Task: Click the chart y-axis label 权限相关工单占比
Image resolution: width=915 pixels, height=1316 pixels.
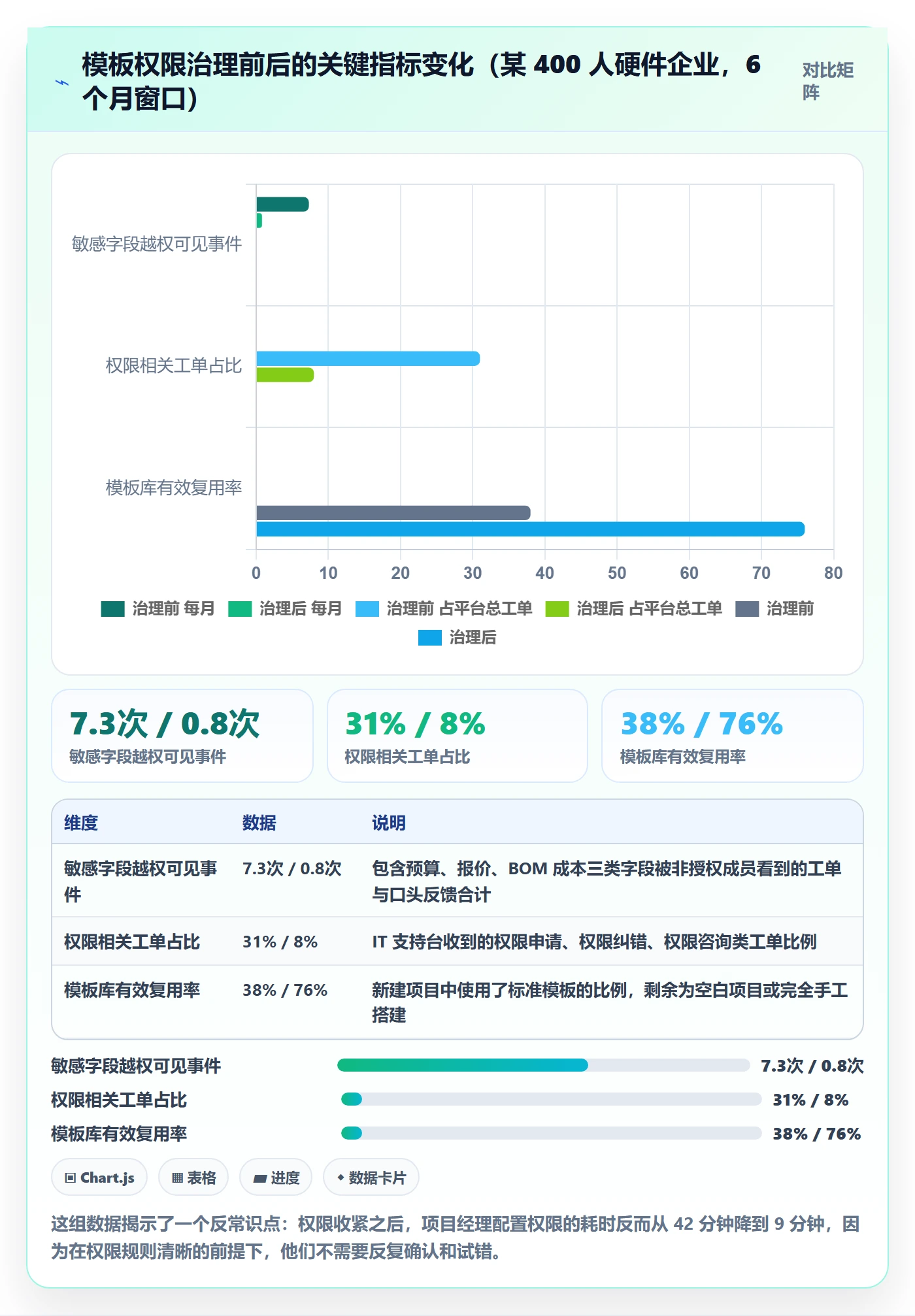Action: pyautogui.click(x=174, y=366)
